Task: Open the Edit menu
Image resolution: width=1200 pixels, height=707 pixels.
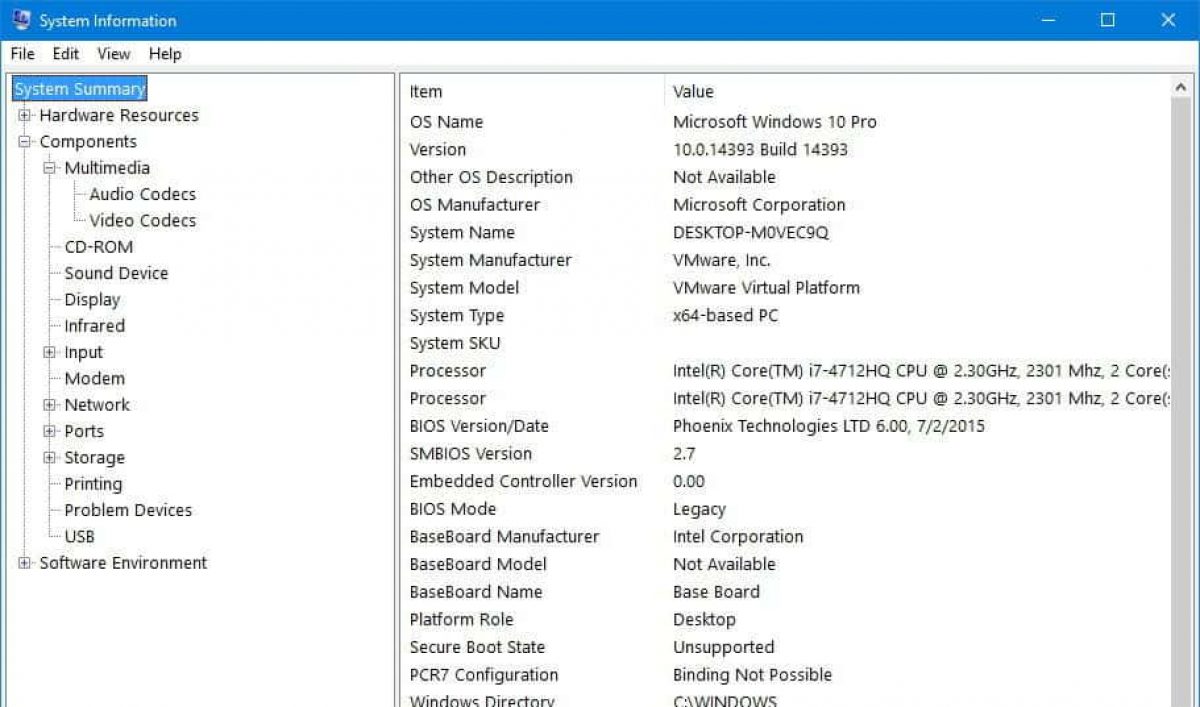Action: pyautogui.click(x=66, y=54)
